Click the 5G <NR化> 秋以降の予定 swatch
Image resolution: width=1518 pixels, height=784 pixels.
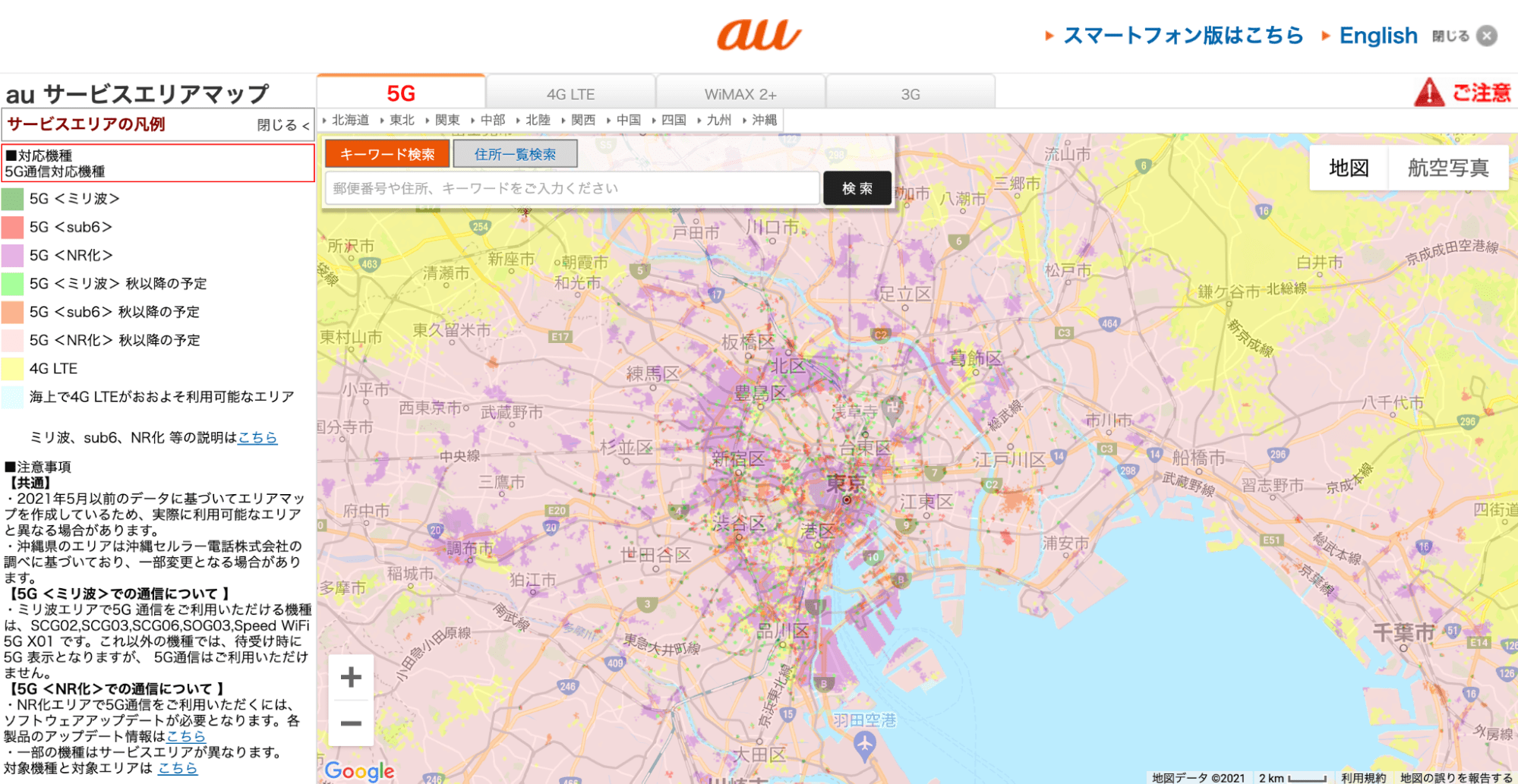point(13,340)
